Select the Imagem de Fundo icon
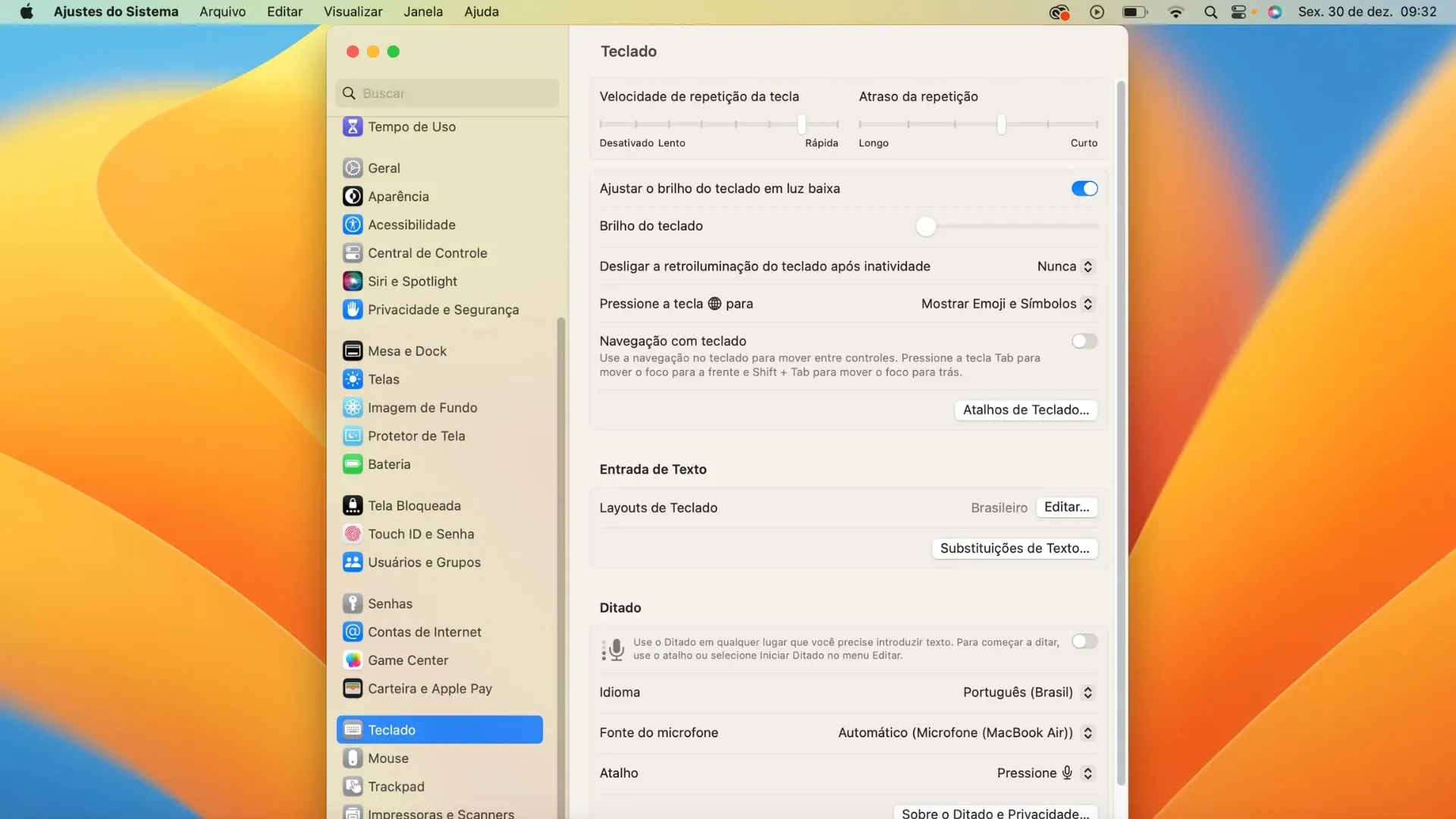The width and height of the screenshot is (1456, 819). (353, 408)
